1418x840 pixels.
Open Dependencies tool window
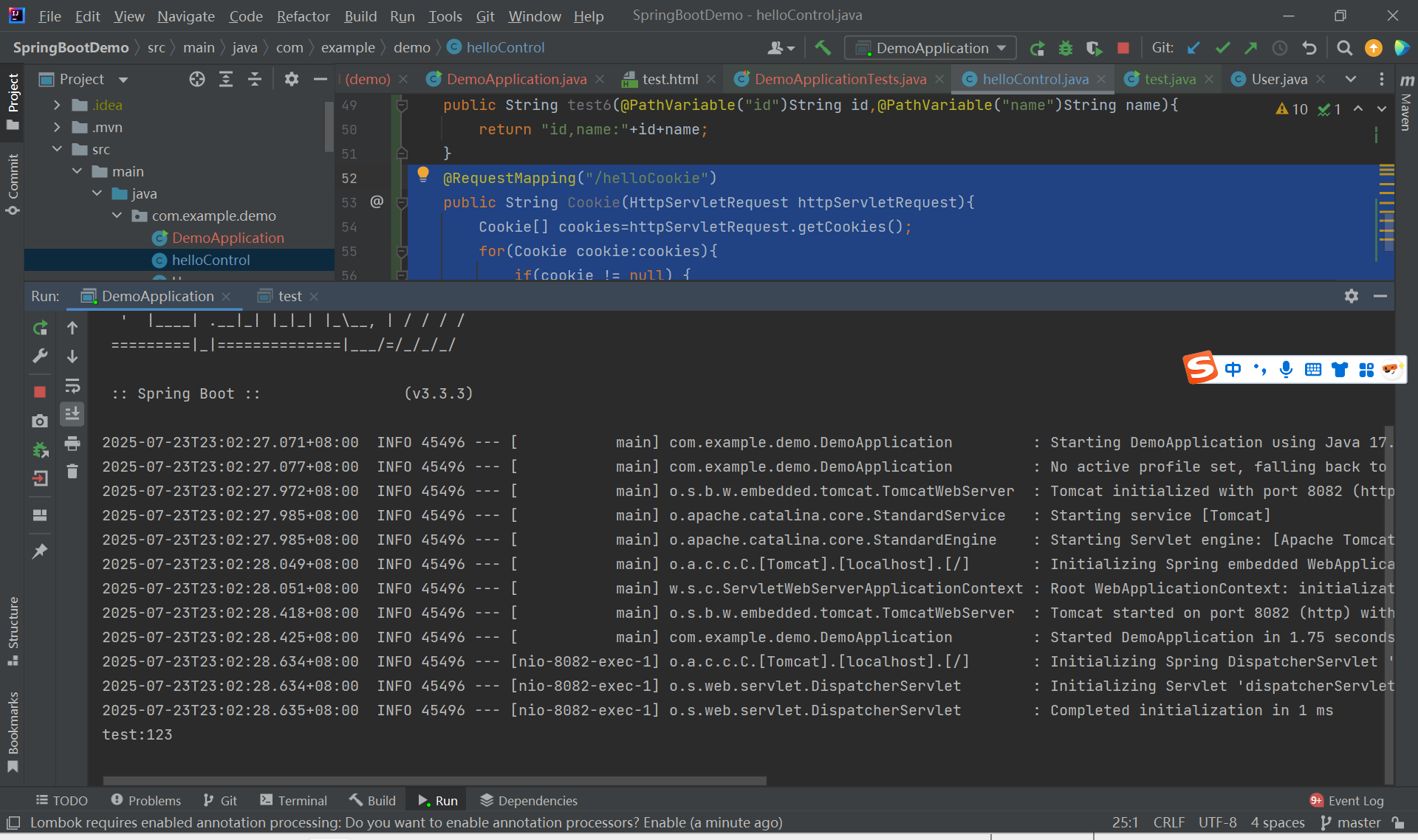529,801
